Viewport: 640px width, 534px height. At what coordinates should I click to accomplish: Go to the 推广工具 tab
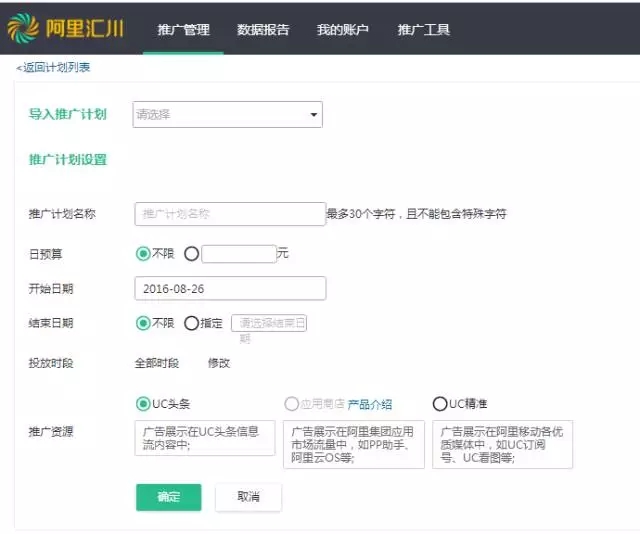pyautogui.click(x=423, y=30)
